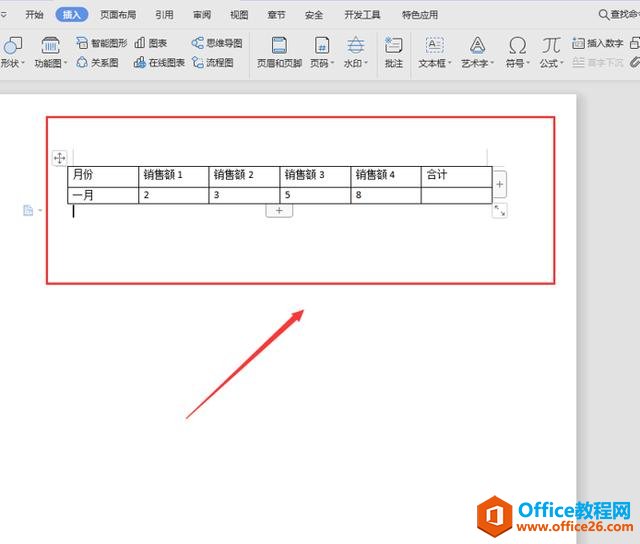Click the 文本框 text box icon
640x544 pixels.
pos(435,45)
